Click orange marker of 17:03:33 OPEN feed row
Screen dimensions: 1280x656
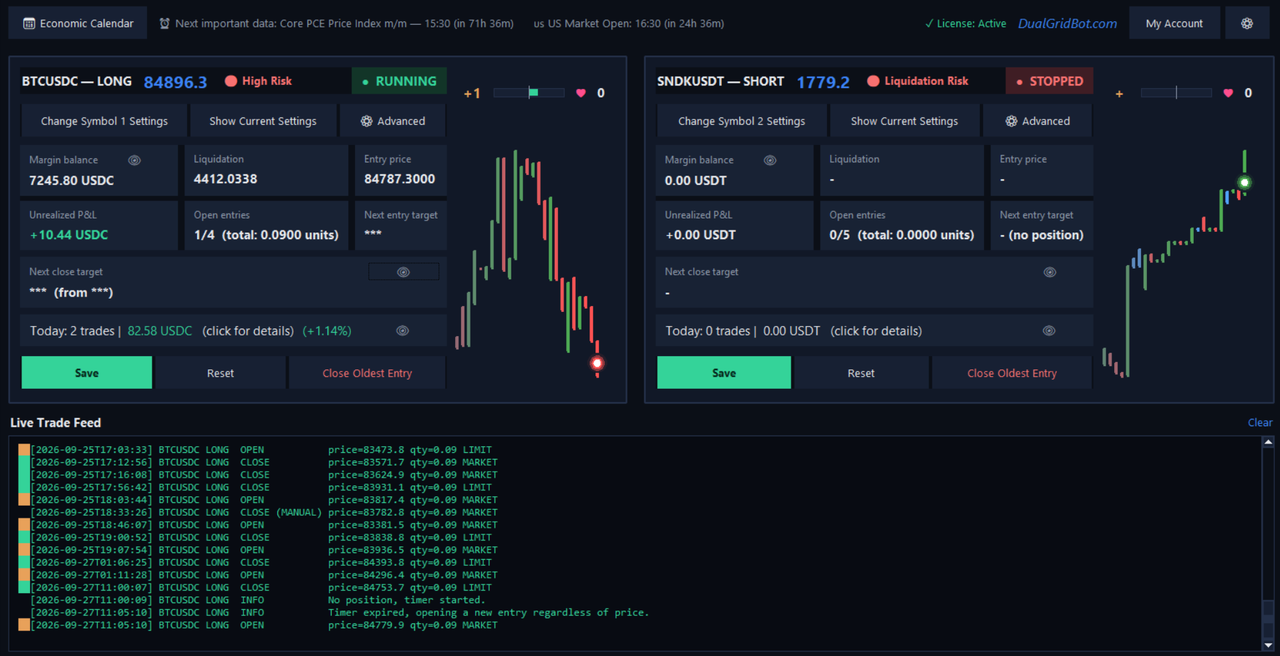[x=24, y=450]
